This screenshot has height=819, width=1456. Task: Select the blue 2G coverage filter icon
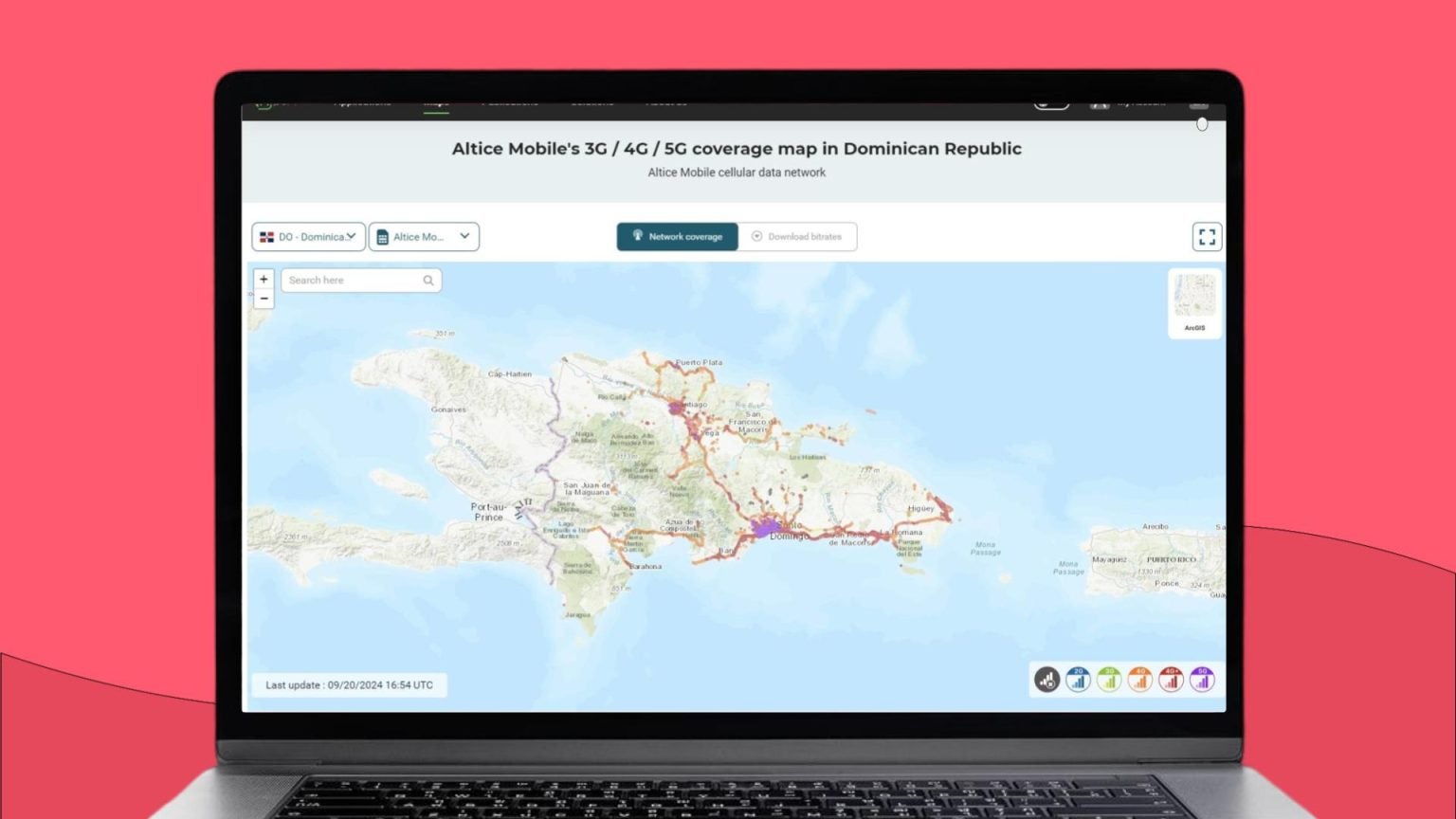point(1078,680)
